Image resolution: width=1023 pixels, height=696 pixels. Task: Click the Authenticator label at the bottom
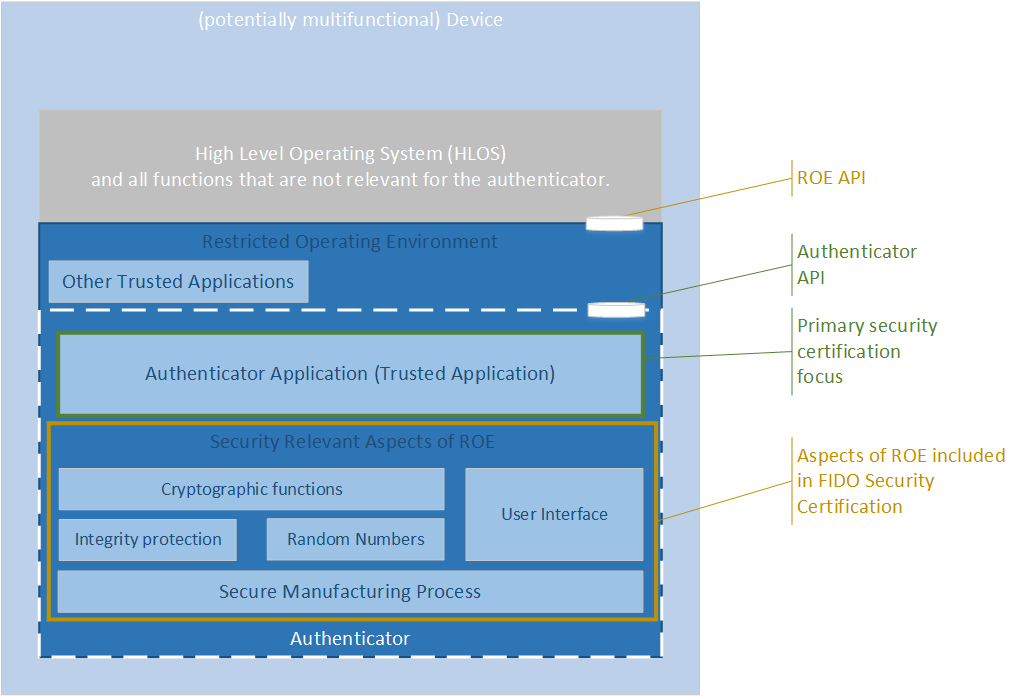pos(349,637)
